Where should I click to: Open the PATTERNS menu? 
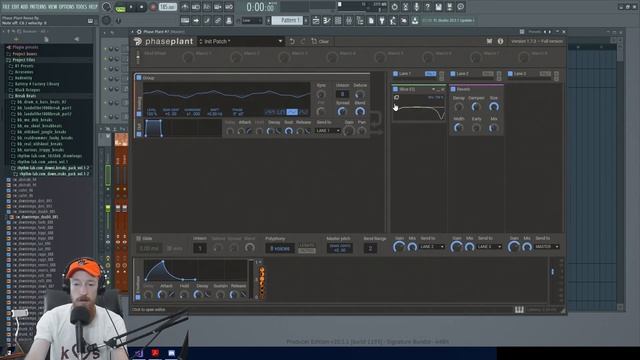[38, 7]
